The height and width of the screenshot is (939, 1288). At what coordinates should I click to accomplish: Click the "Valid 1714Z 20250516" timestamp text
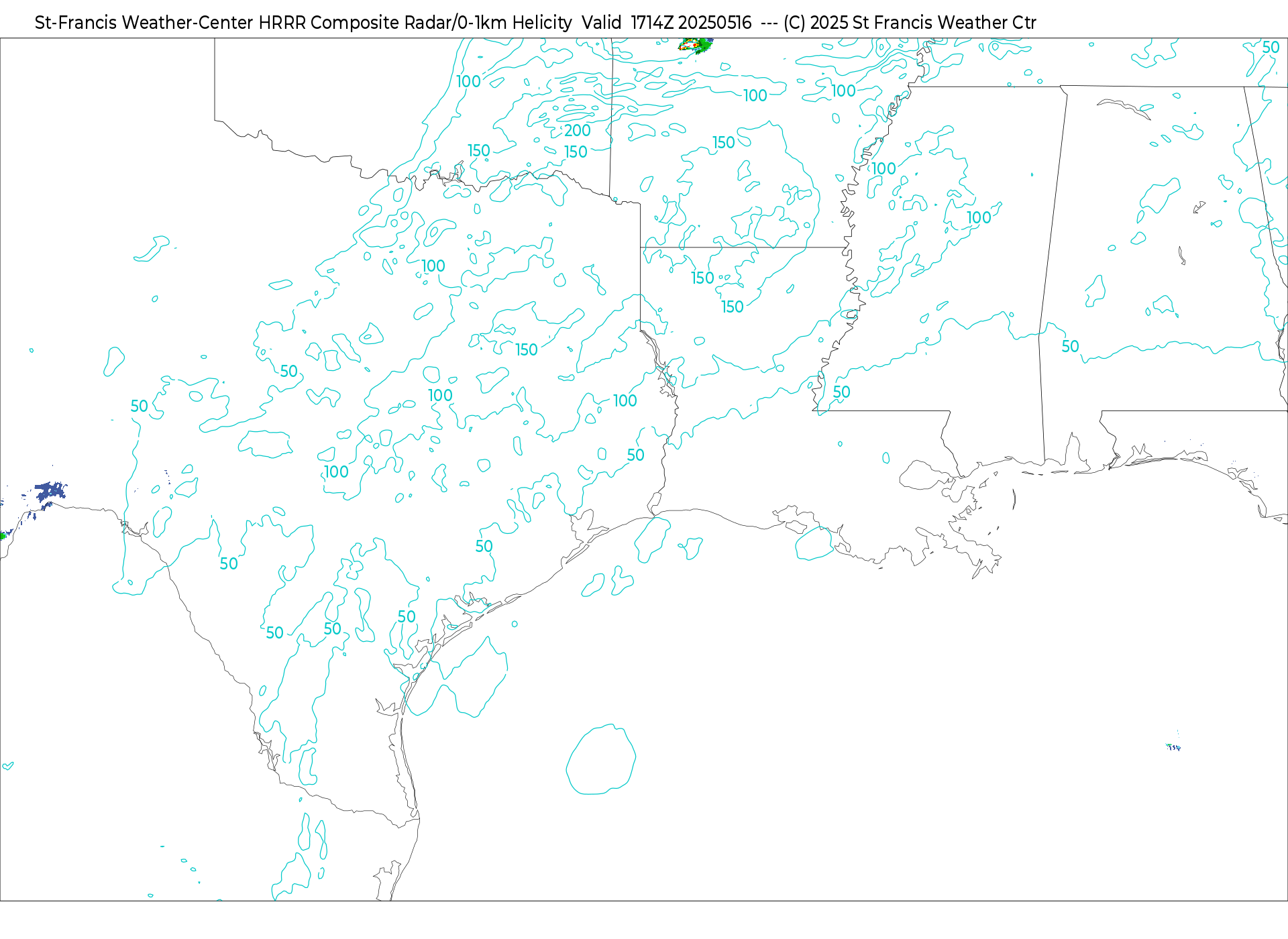pos(666,23)
